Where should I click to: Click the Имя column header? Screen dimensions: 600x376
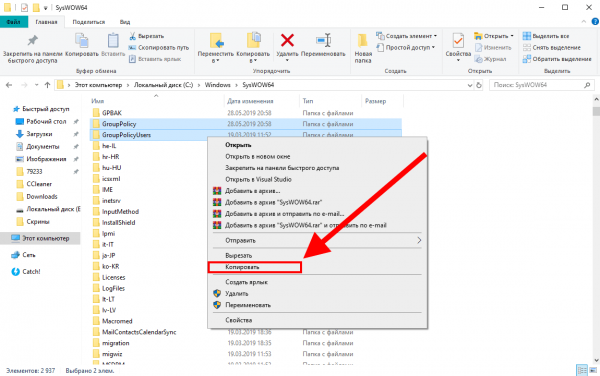click(98, 101)
